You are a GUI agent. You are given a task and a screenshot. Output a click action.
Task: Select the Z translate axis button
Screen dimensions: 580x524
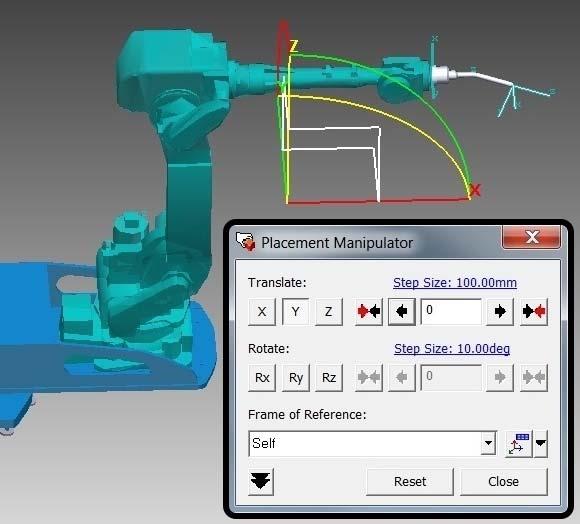[x=328, y=312]
